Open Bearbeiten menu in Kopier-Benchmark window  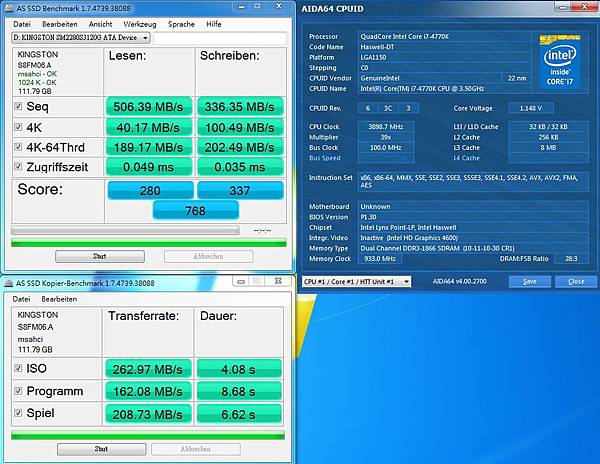[59, 299]
